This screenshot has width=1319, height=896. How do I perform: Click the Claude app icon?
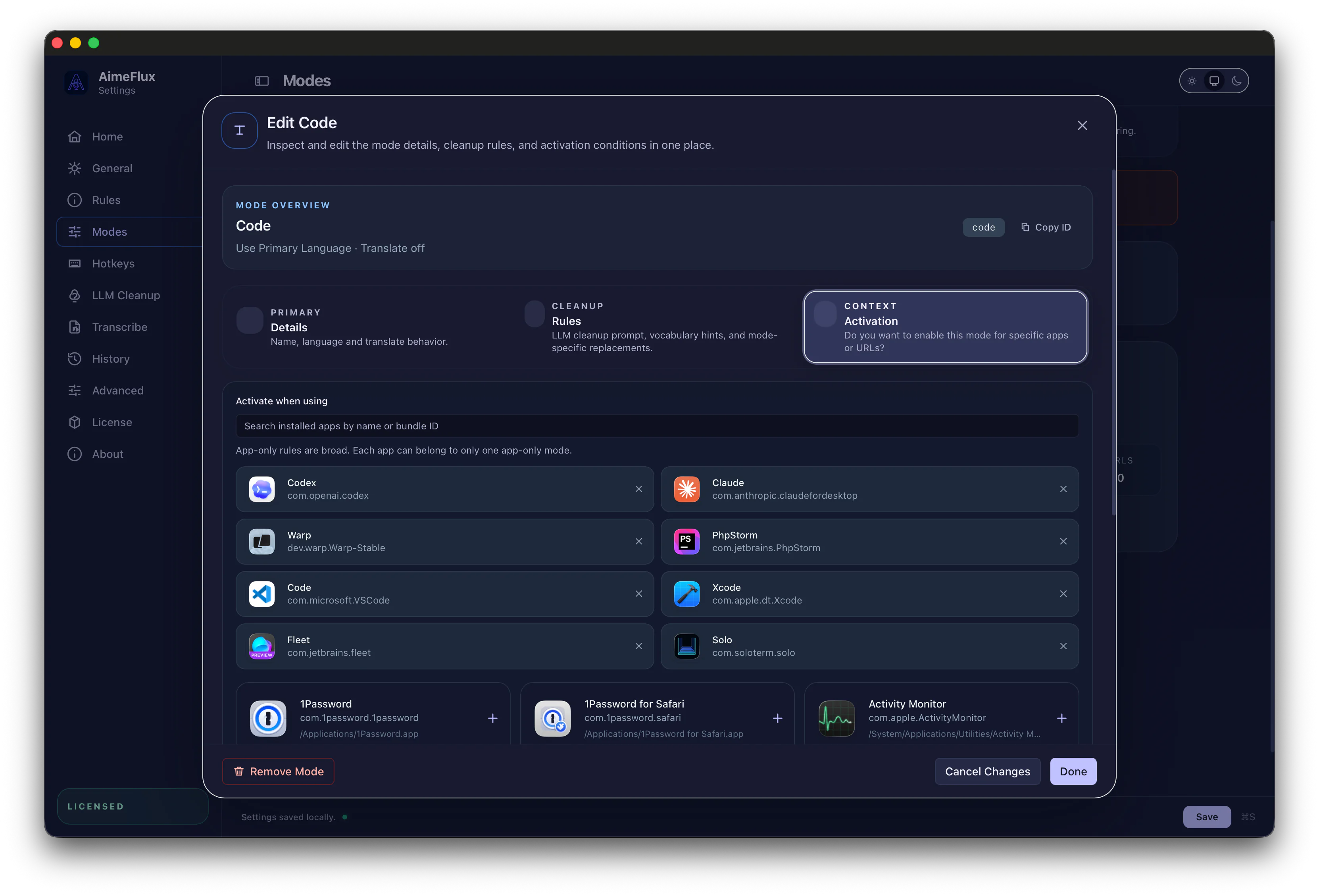pos(687,489)
